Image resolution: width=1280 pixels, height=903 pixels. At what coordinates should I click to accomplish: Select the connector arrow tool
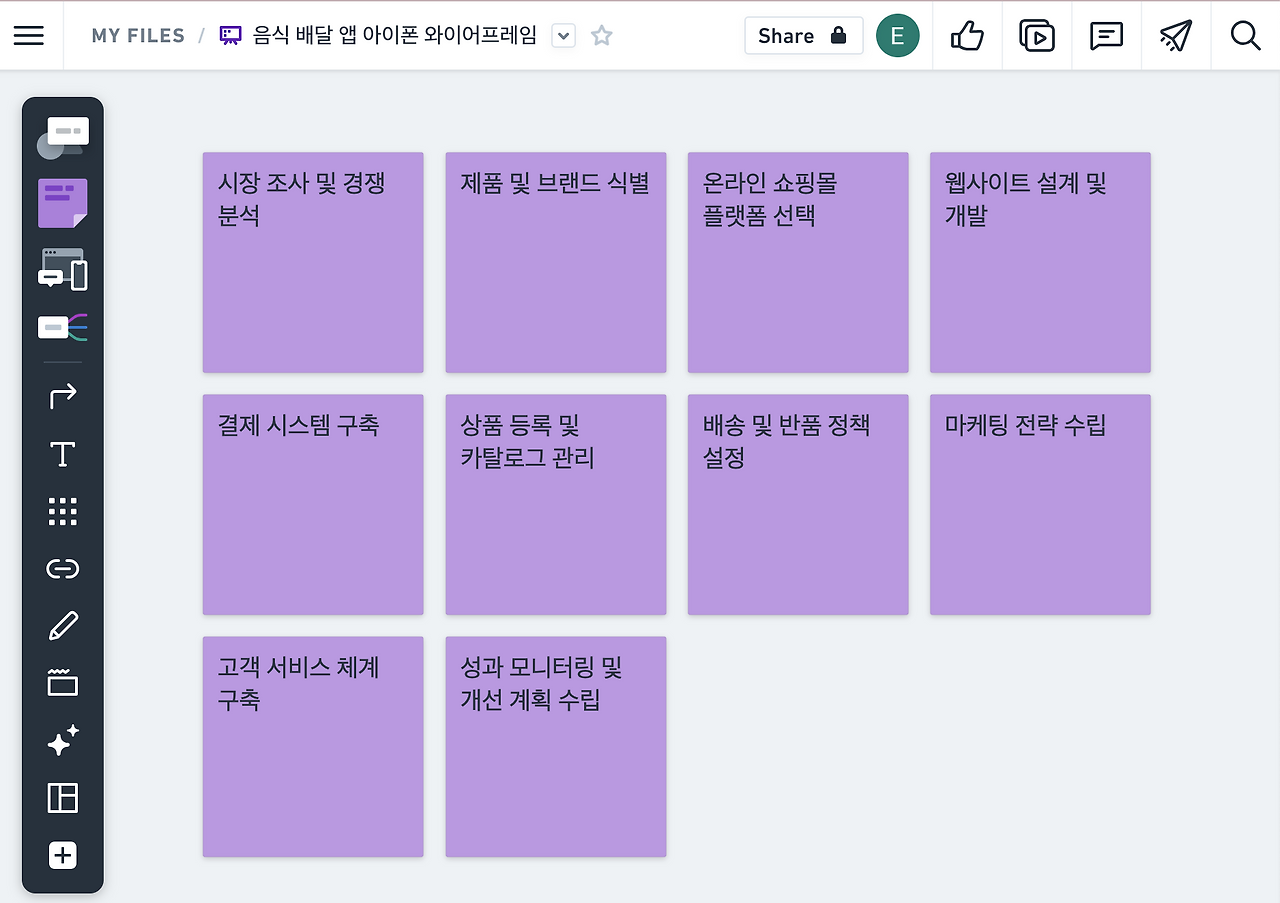point(62,396)
